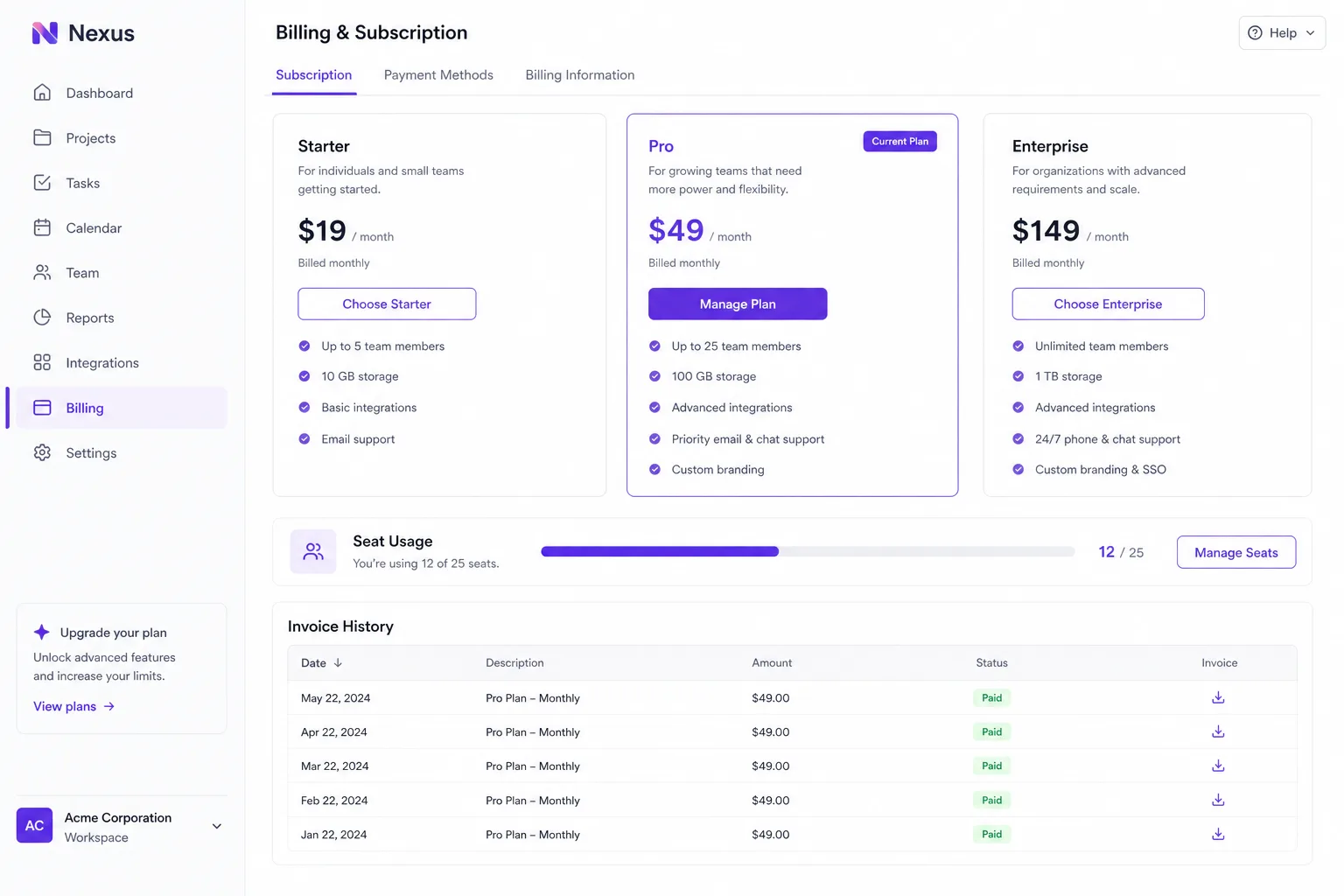Click the Manage Plan button
Viewport: 1344px width, 896px height.
tap(738, 304)
